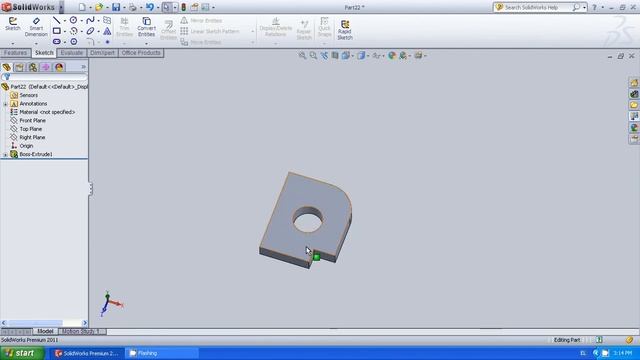Select Top Plane in feature tree
640x360 pixels.
pyautogui.click(x=31, y=129)
